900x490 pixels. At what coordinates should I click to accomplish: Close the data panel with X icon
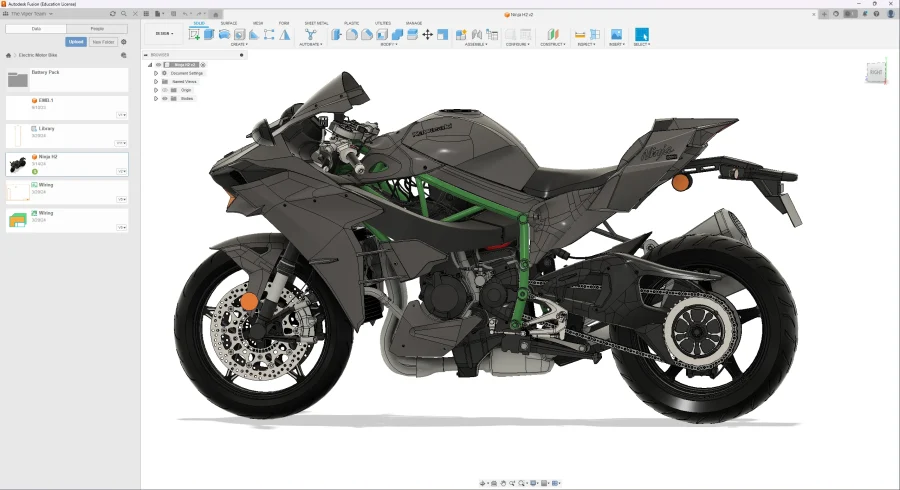pyautogui.click(x=135, y=14)
